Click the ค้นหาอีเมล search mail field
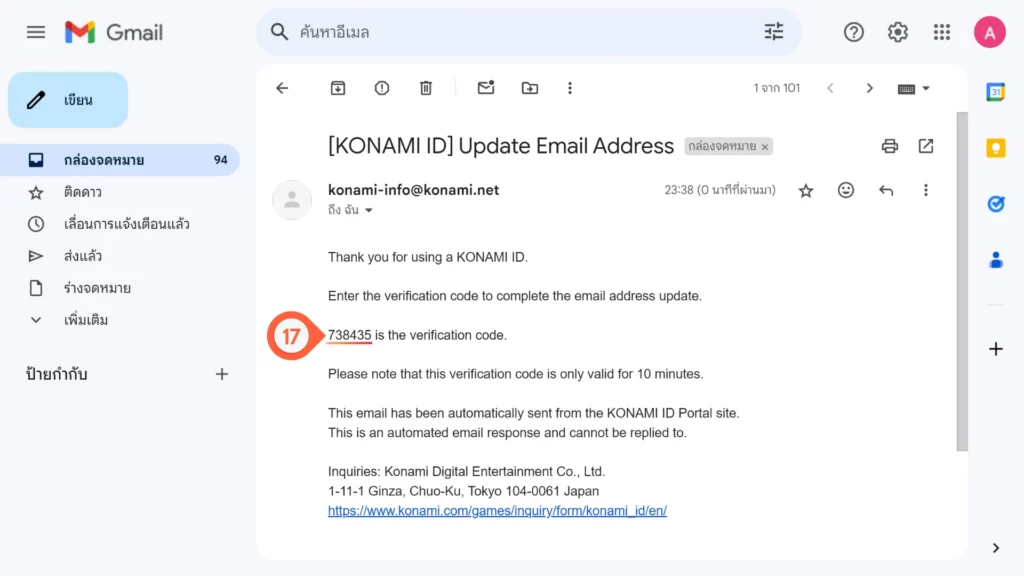 (x=520, y=32)
